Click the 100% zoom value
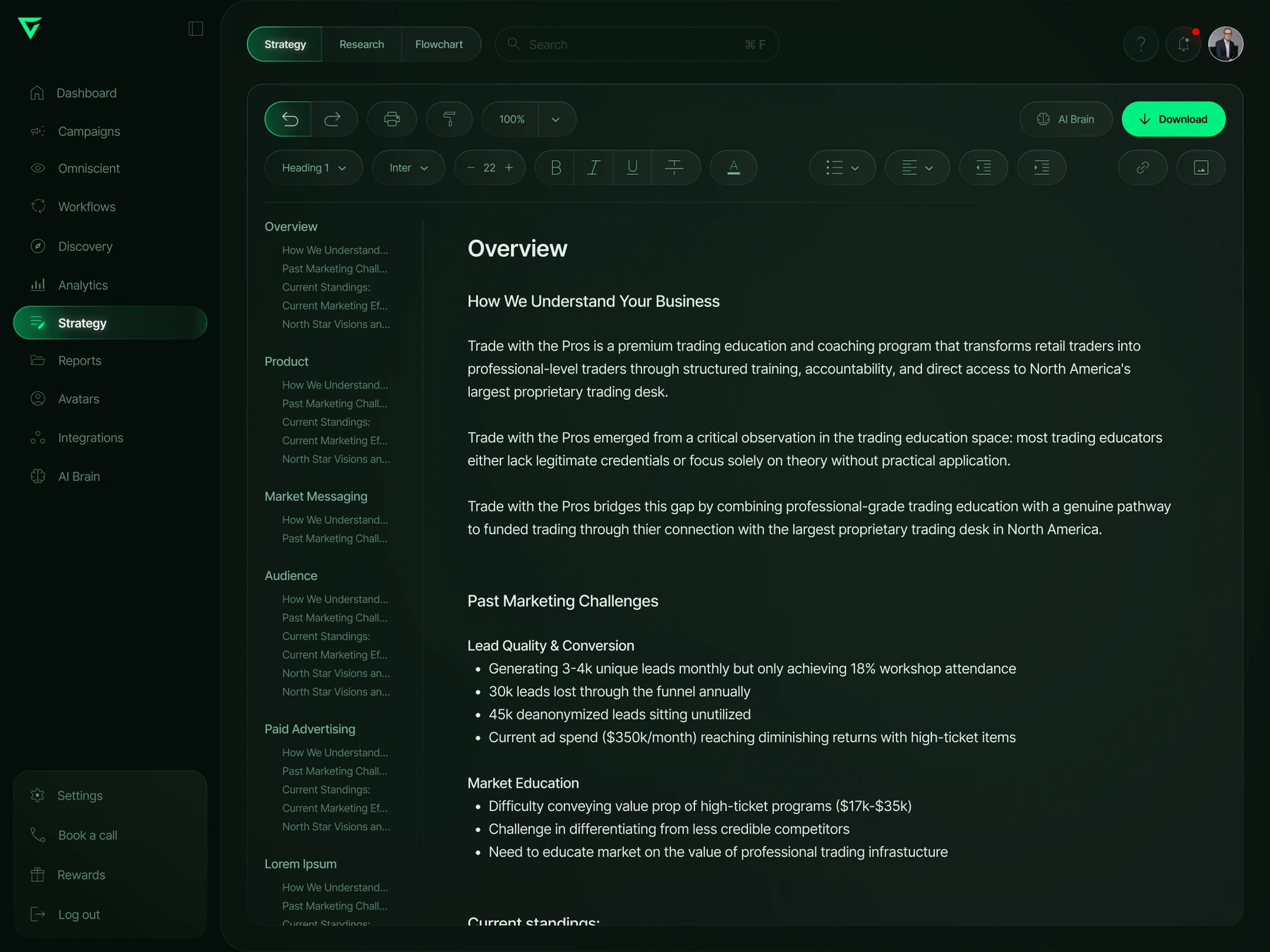The width and height of the screenshot is (1270, 952). click(512, 119)
